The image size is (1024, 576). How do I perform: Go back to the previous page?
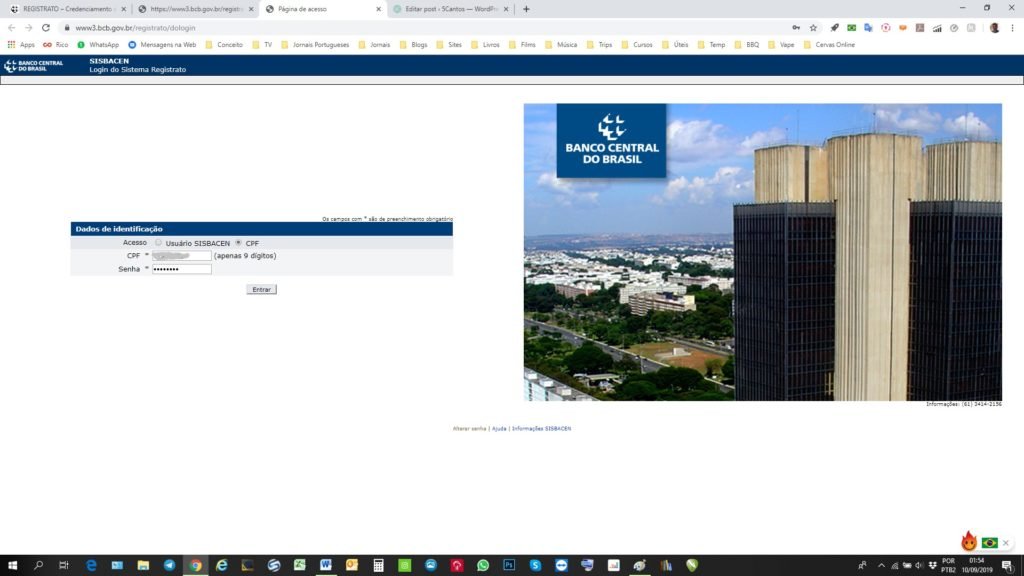point(12,27)
